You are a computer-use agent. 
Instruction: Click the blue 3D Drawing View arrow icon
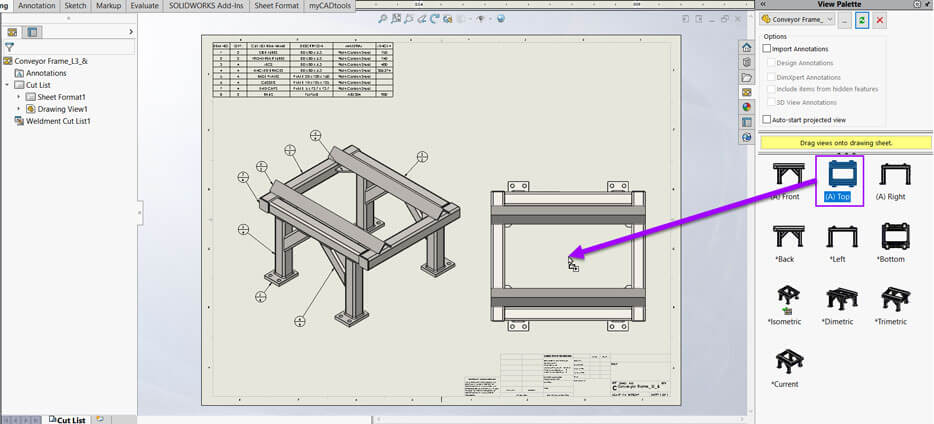[x=435, y=19]
